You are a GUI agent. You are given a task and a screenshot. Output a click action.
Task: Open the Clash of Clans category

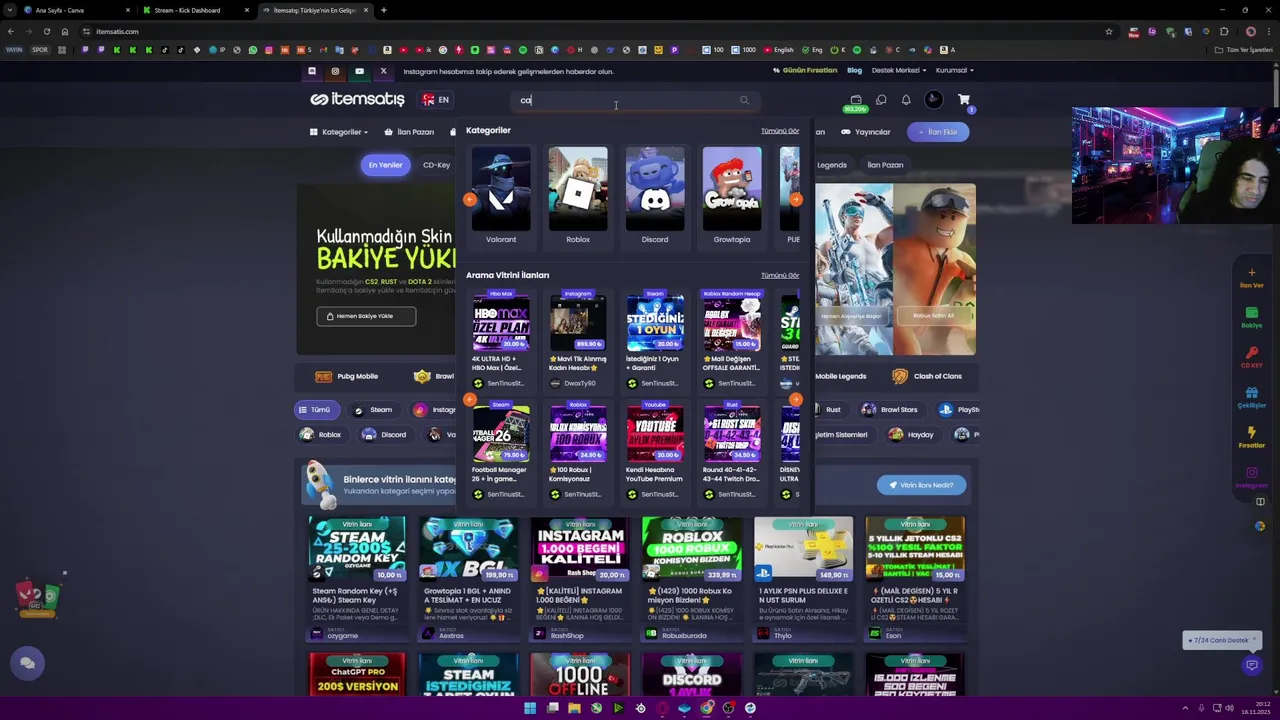click(927, 376)
